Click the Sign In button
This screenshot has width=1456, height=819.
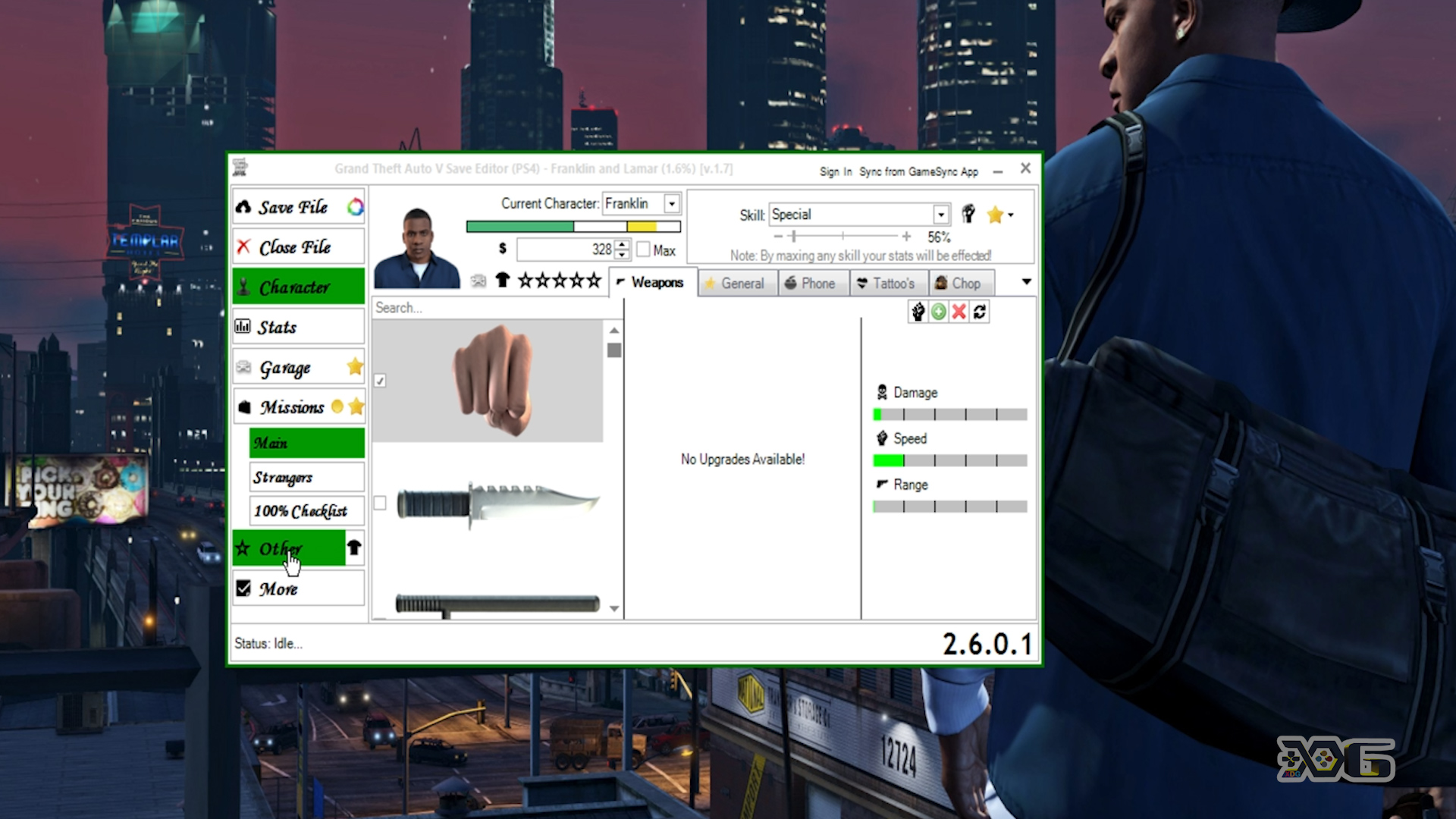pyautogui.click(x=833, y=169)
